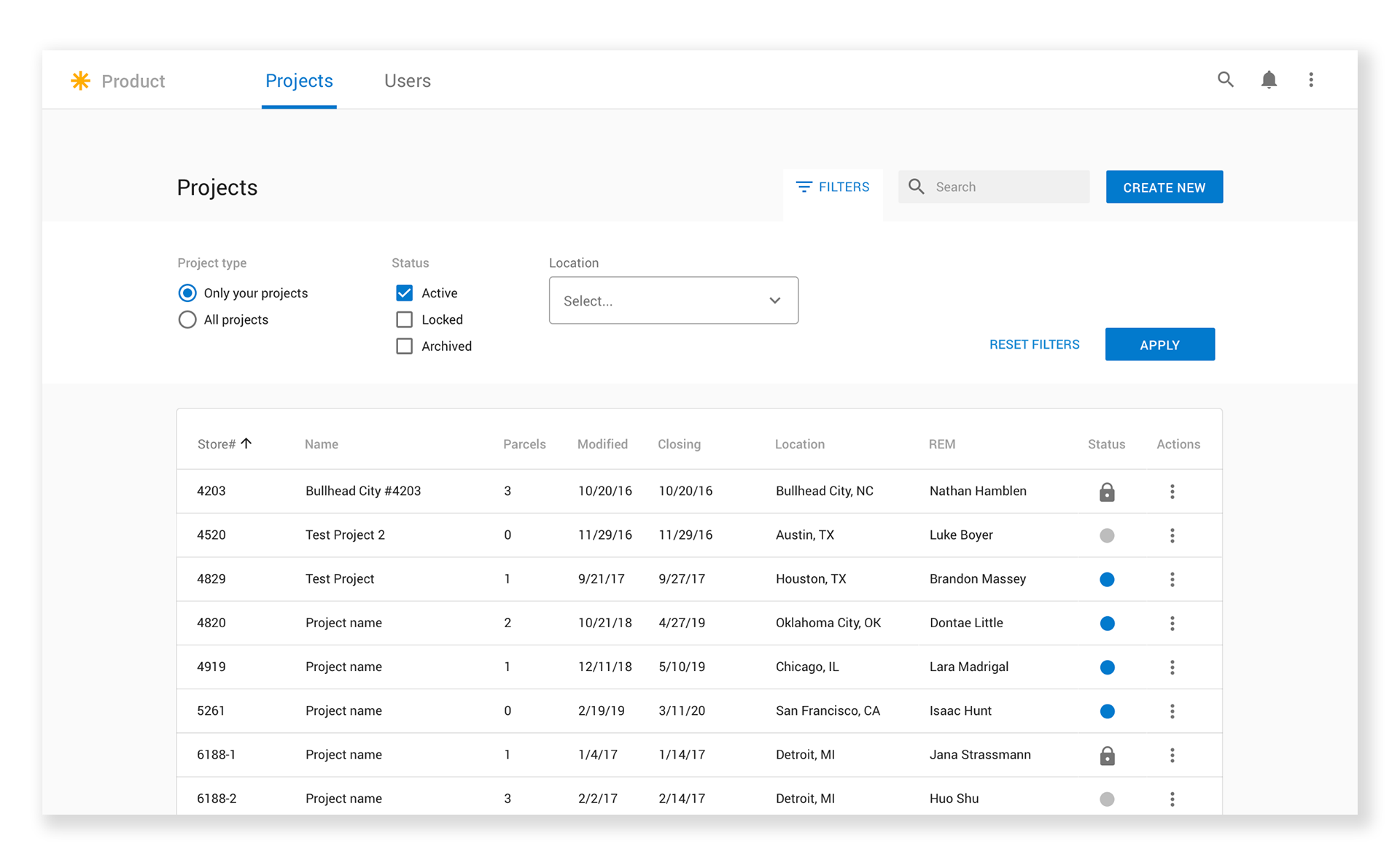
Task: Click the Test Project 2 name cell
Action: [345, 535]
